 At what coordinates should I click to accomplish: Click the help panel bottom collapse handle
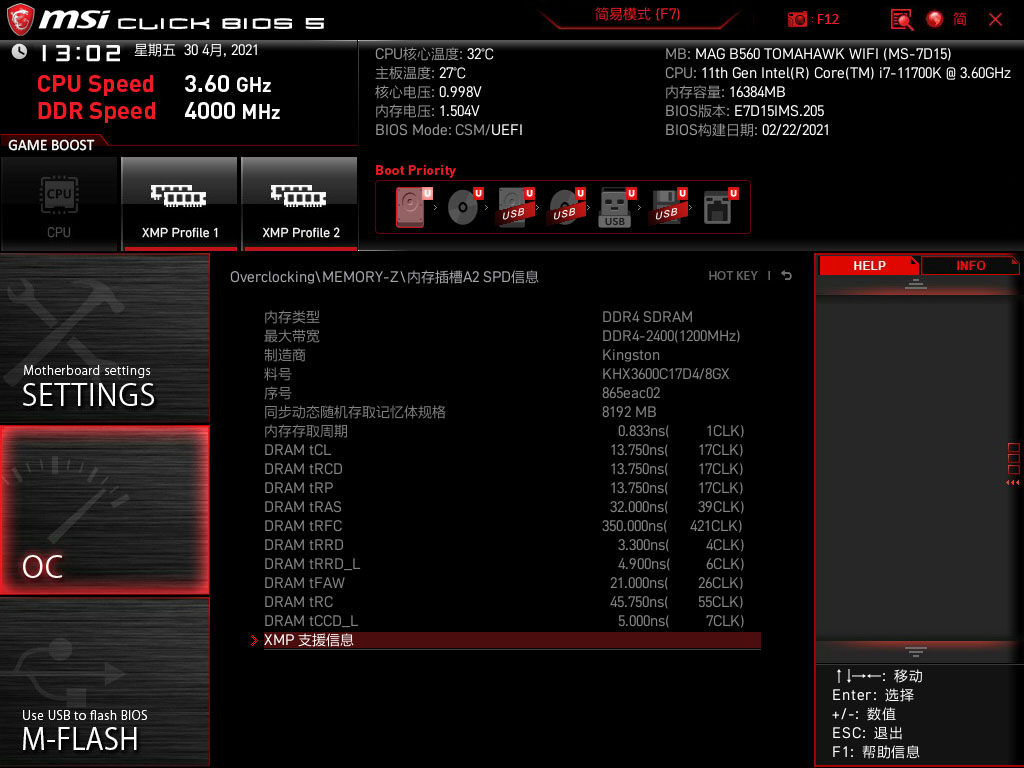point(916,651)
